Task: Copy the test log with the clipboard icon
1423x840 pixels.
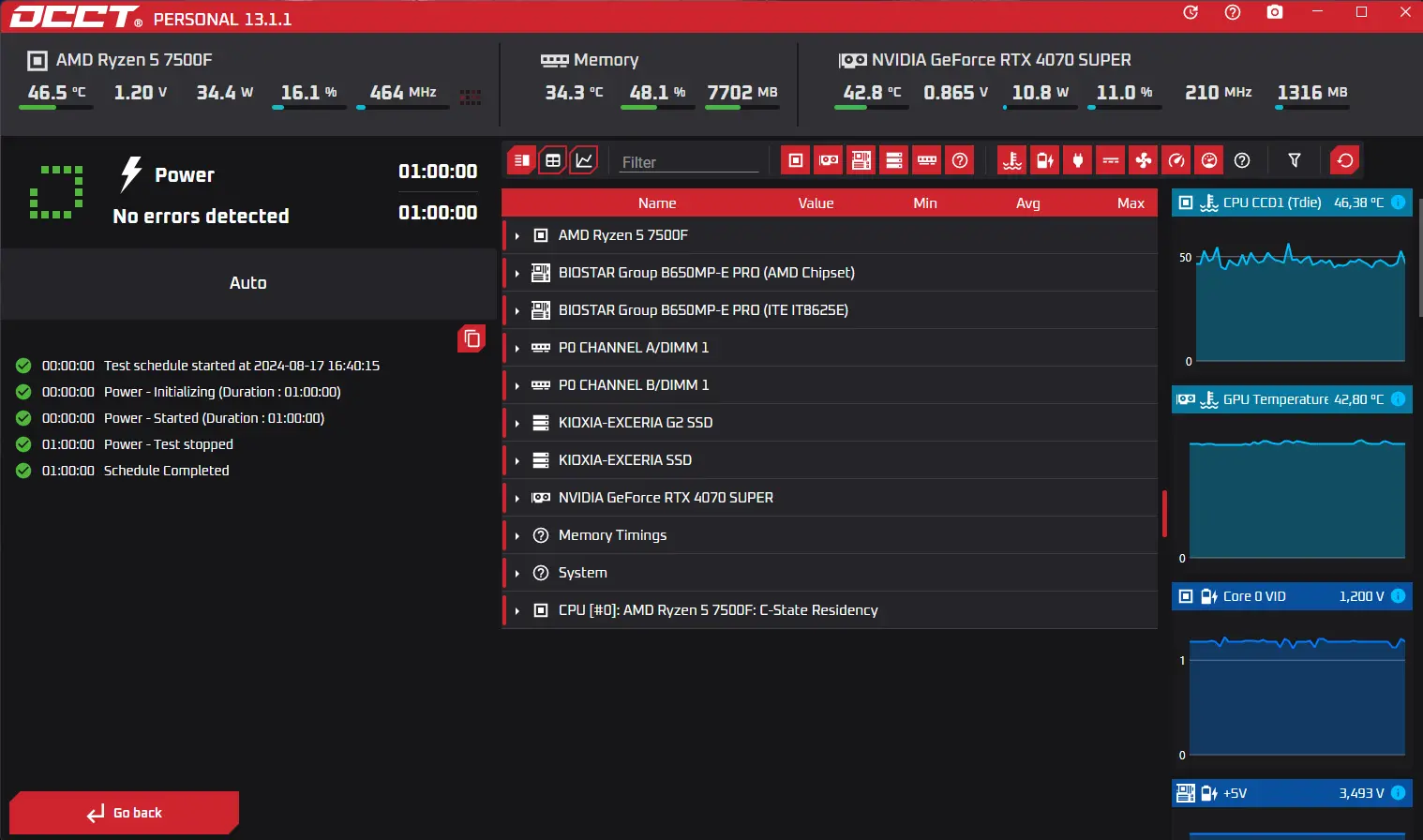Action: click(472, 338)
